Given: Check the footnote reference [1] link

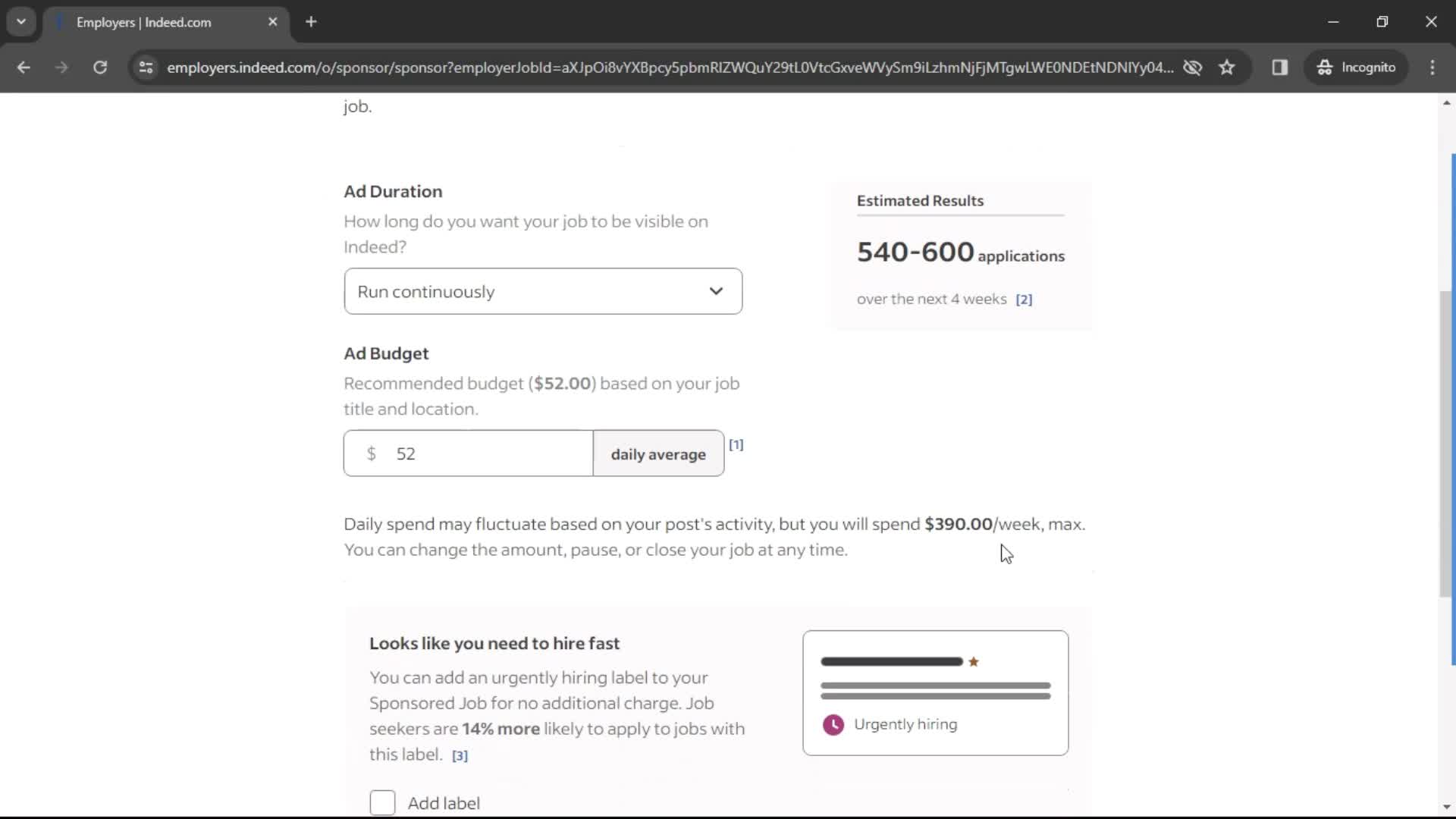Looking at the screenshot, I should [737, 444].
